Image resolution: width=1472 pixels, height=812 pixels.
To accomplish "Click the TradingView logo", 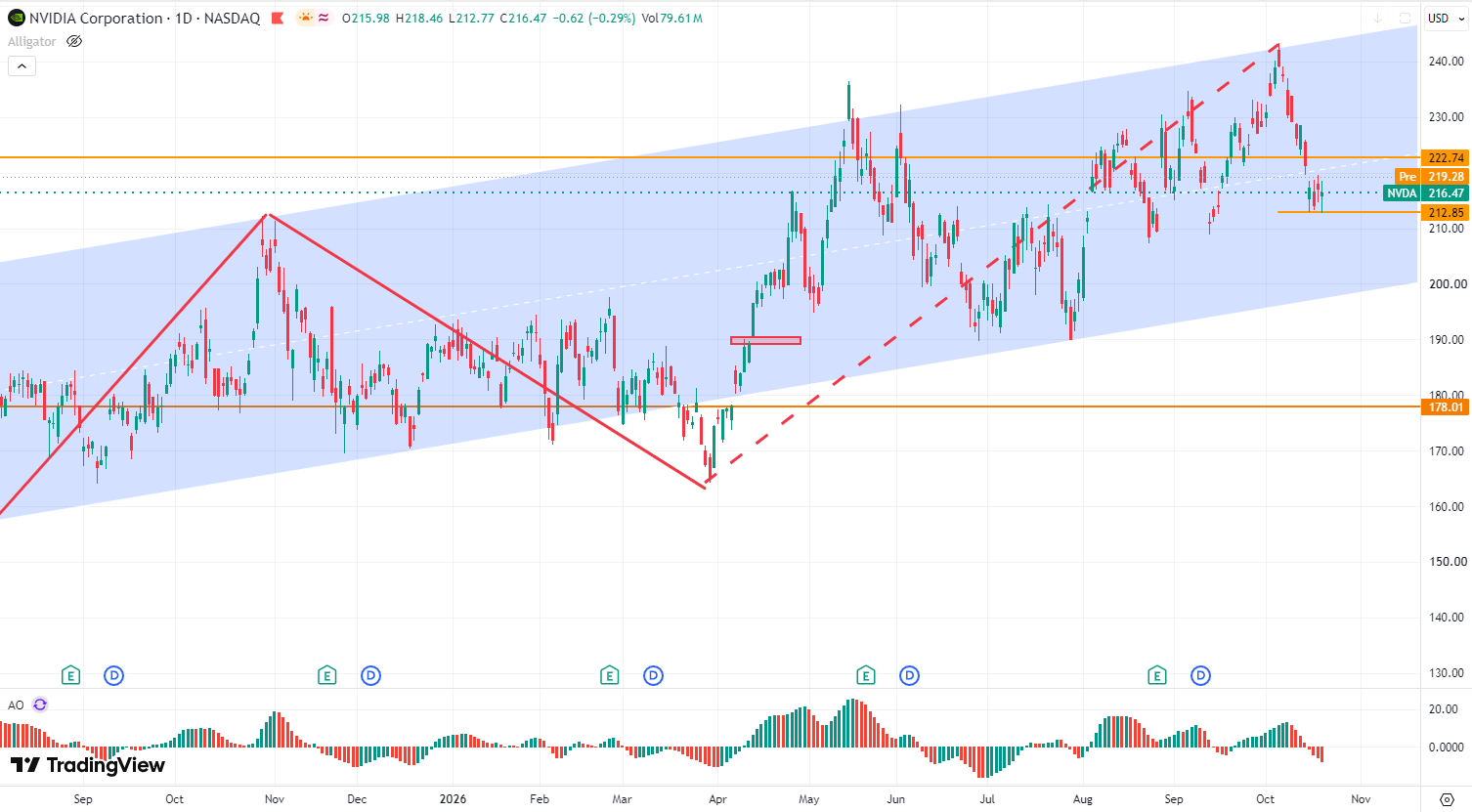I will 87,765.
